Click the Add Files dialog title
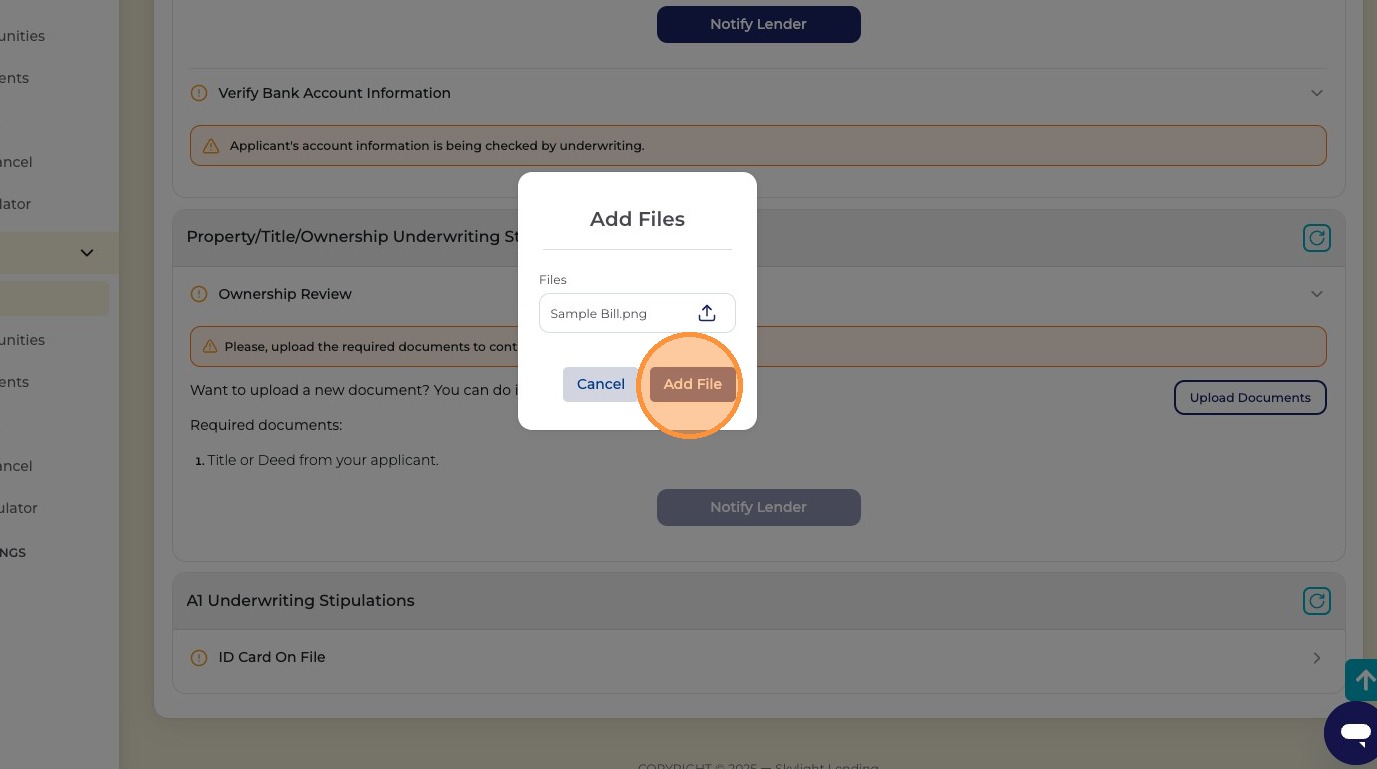Screen dimensions: 1377x769 [637, 219]
